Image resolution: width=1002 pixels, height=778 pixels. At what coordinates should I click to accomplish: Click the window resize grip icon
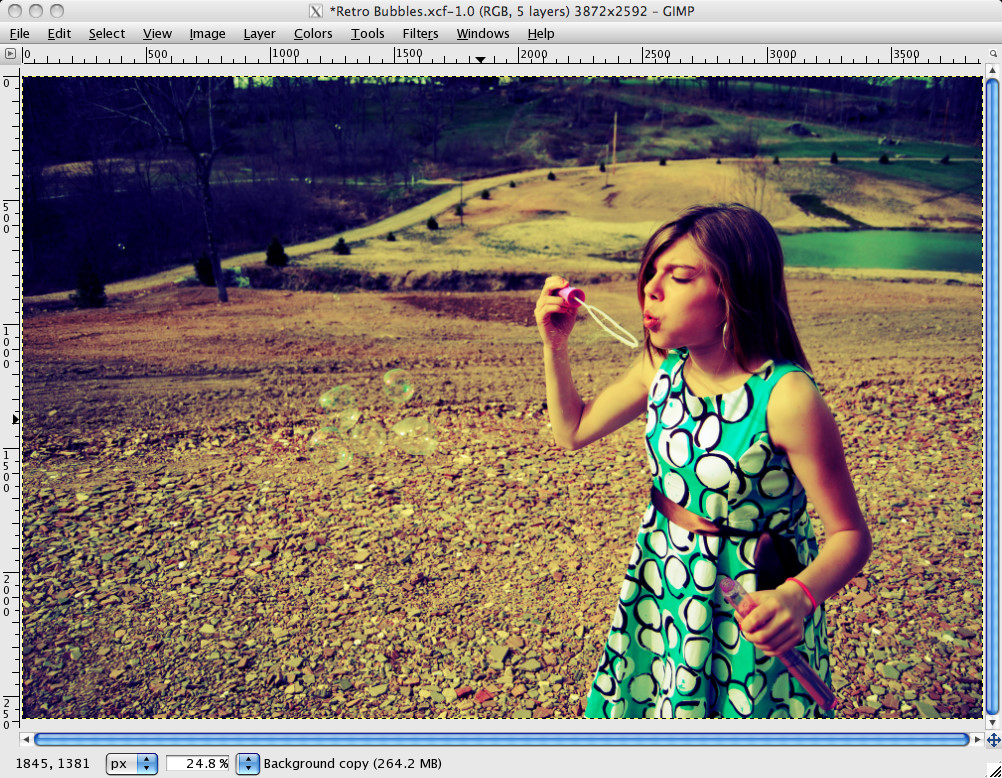point(995,770)
